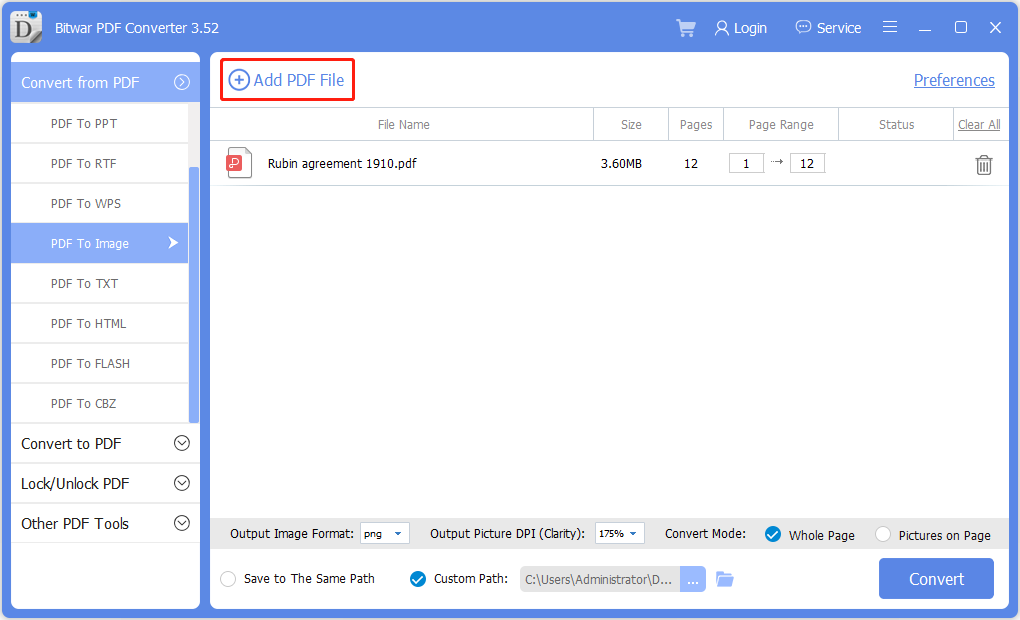Browse custom path with ellipsis button

[693, 579]
